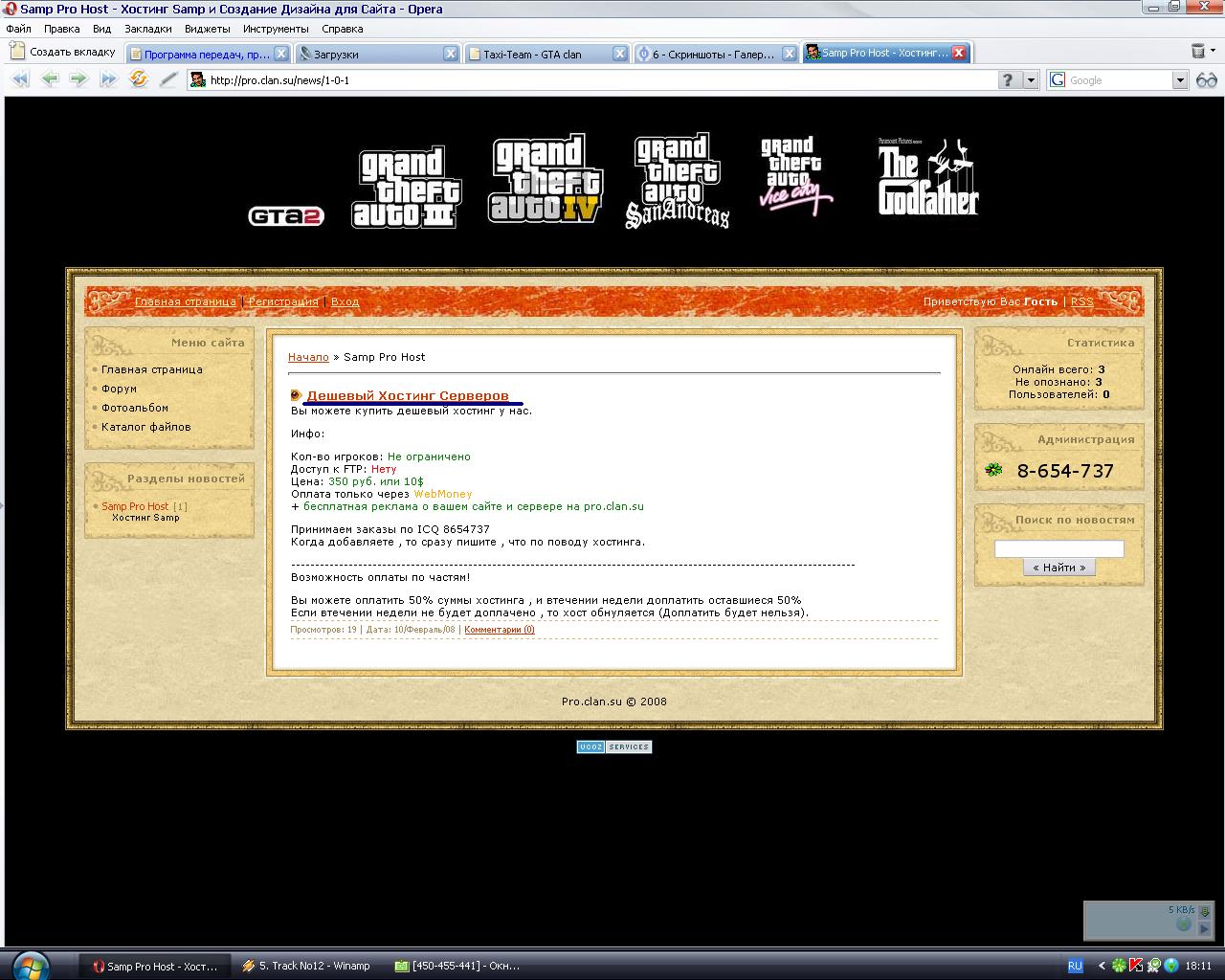Viewport: 1225px width, 980px height.
Task: Click the RU language indicator
Action: [1075, 966]
